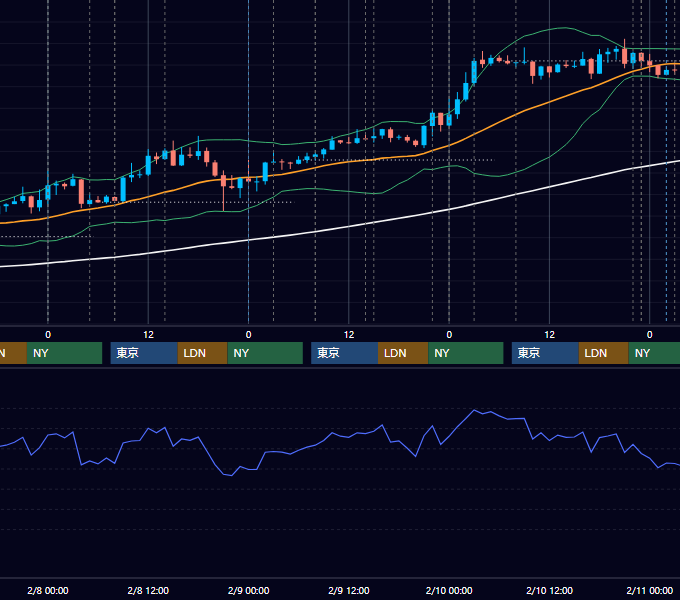The height and width of the screenshot is (600, 680).
Task: Select the LDN session block on 2/8
Action: 203,353
